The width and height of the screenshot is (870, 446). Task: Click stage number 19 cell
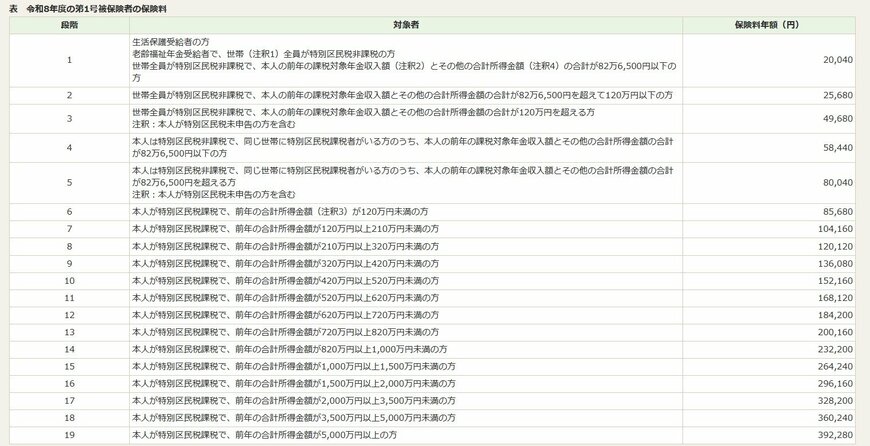[69, 435]
